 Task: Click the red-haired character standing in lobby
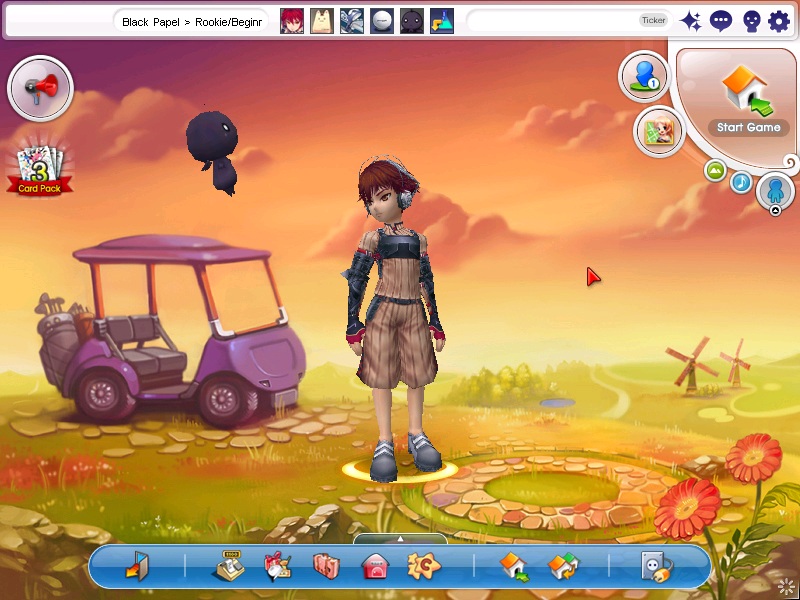point(396,318)
